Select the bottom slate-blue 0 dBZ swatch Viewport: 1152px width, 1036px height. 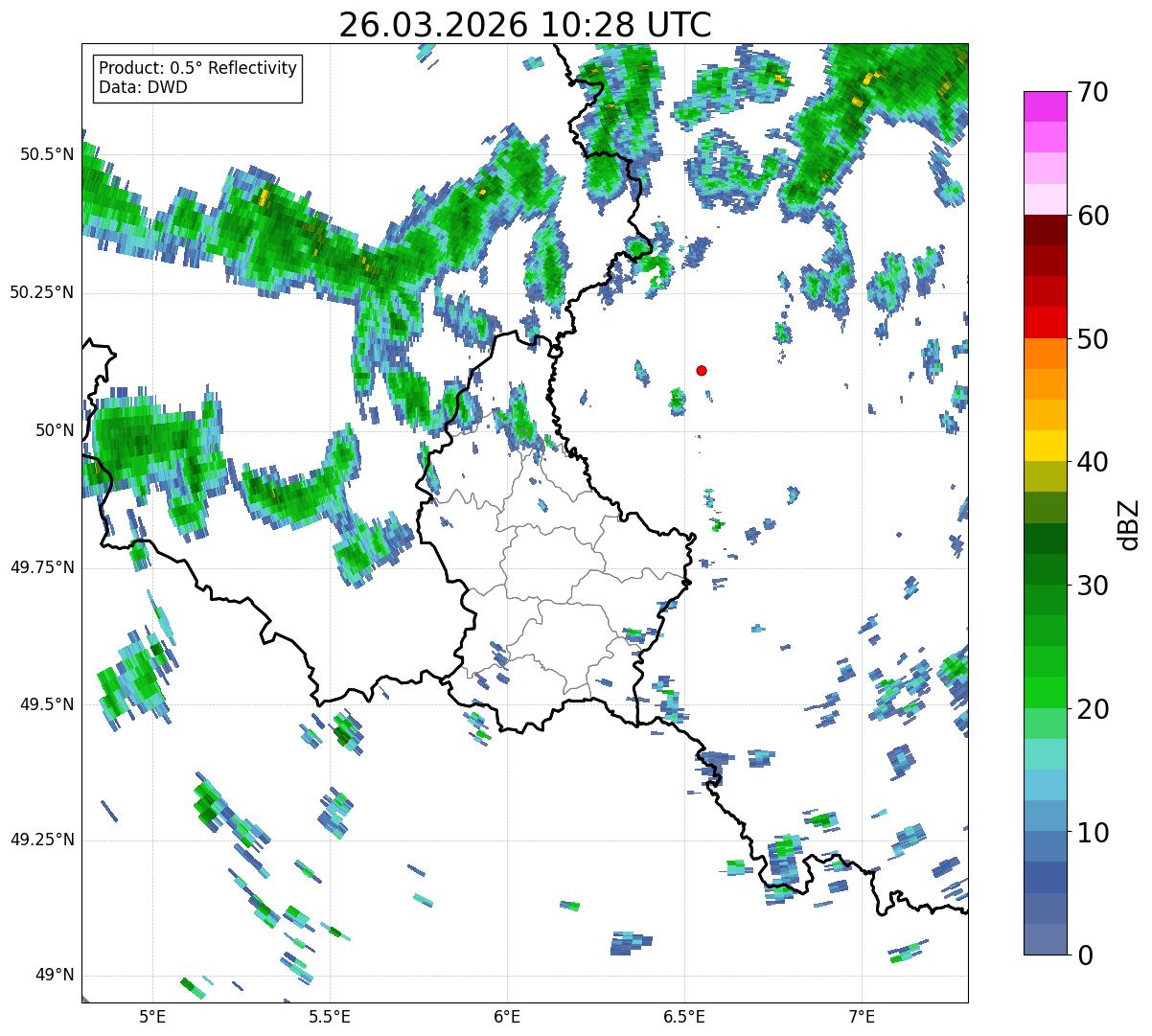(1045, 939)
